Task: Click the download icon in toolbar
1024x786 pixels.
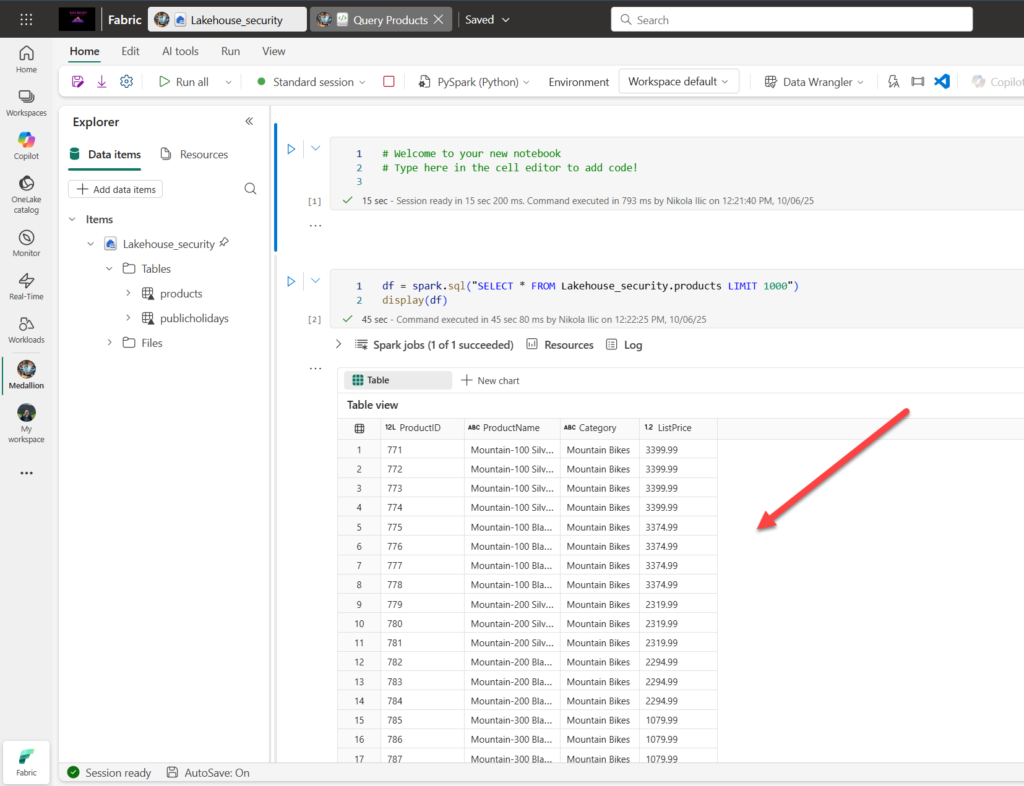Action: coord(101,82)
